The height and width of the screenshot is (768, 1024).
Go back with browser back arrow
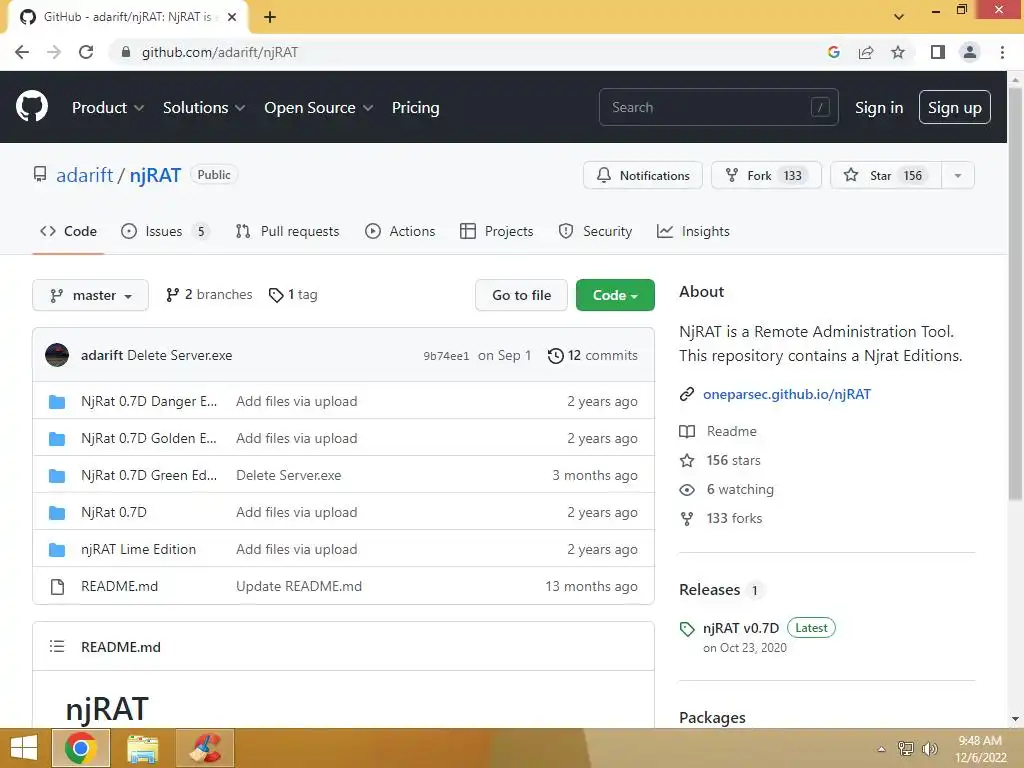pos(22,52)
